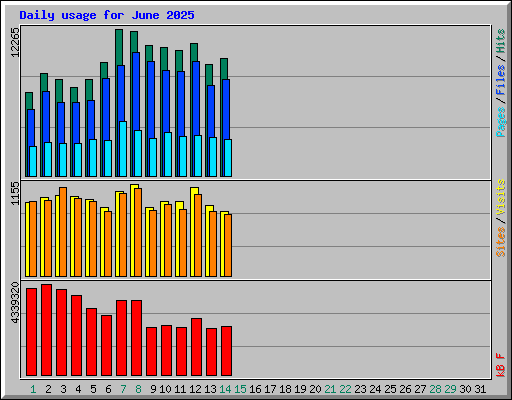Viewport: 512px width, 400px height.
Task: Select day 12 on the date axis
Action: pos(195,389)
